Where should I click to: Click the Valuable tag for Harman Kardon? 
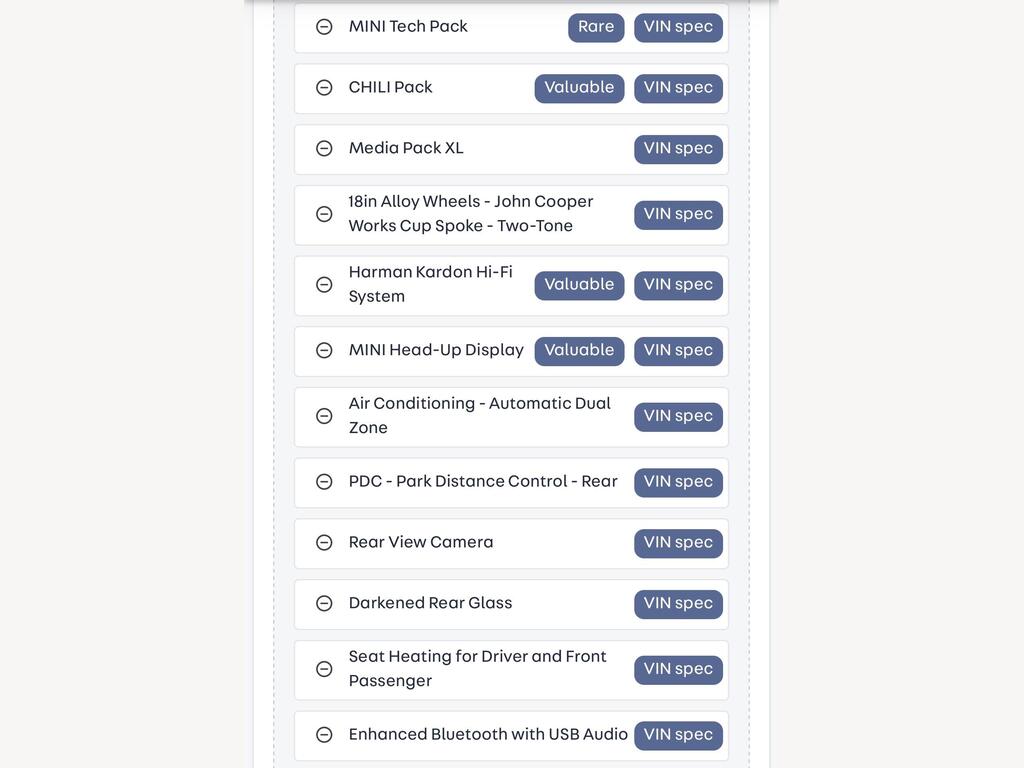click(x=579, y=285)
